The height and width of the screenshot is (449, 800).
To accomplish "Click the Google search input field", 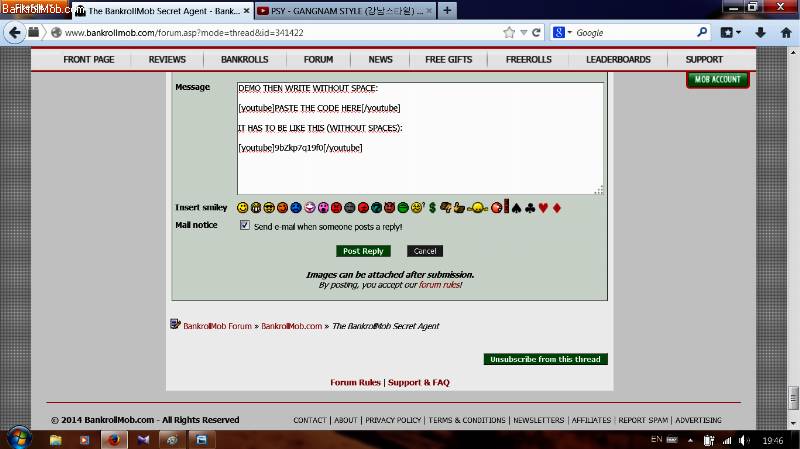I will (635, 33).
